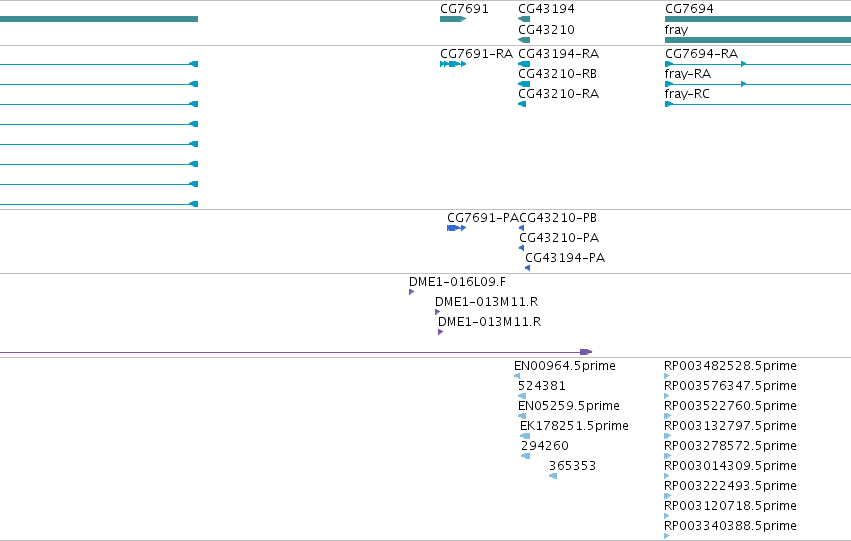The width and height of the screenshot is (851, 541).
Task: Select the RP003522760.5prime label
Action: (731, 406)
